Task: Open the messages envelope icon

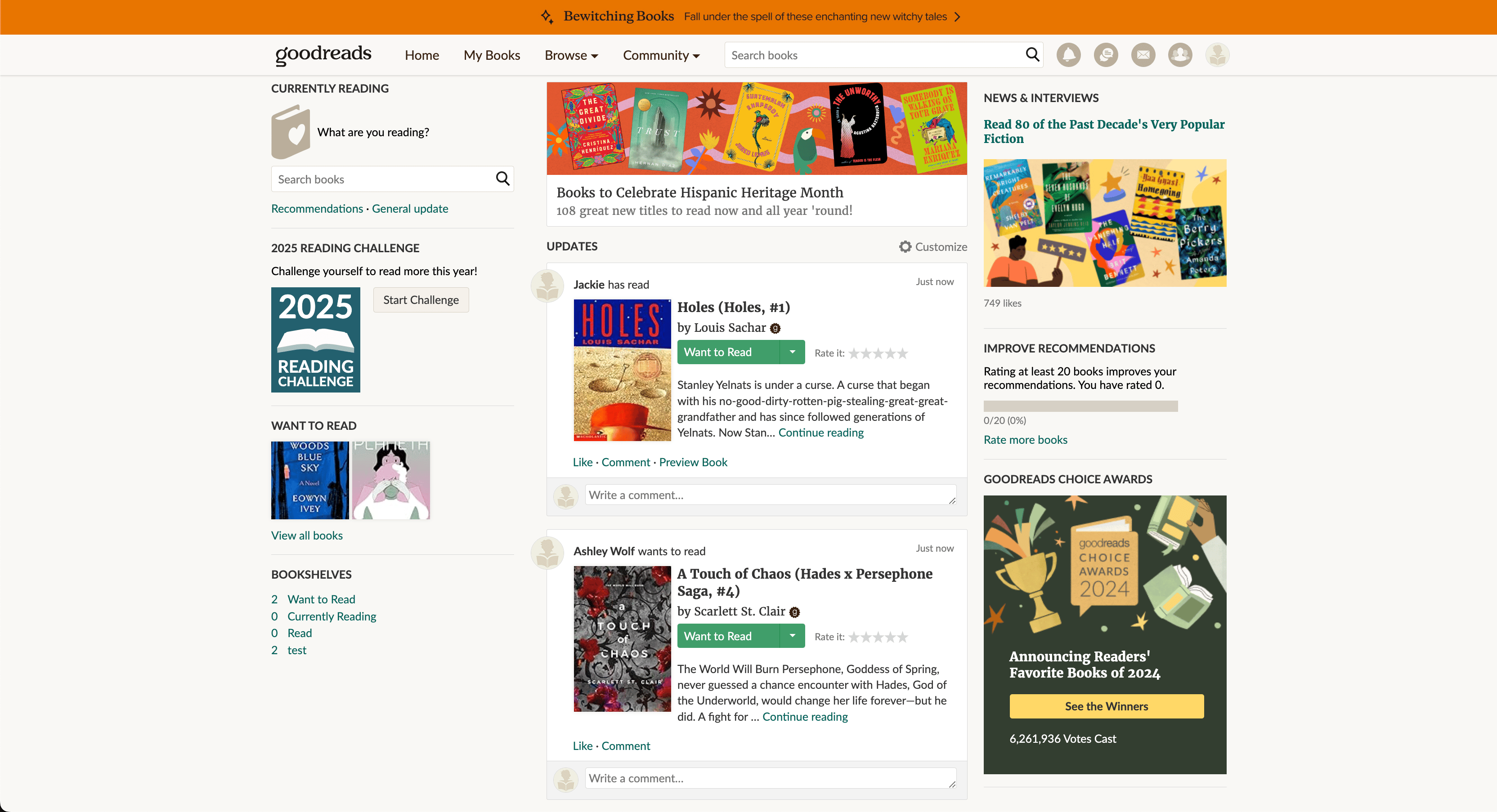Action: (x=1143, y=55)
